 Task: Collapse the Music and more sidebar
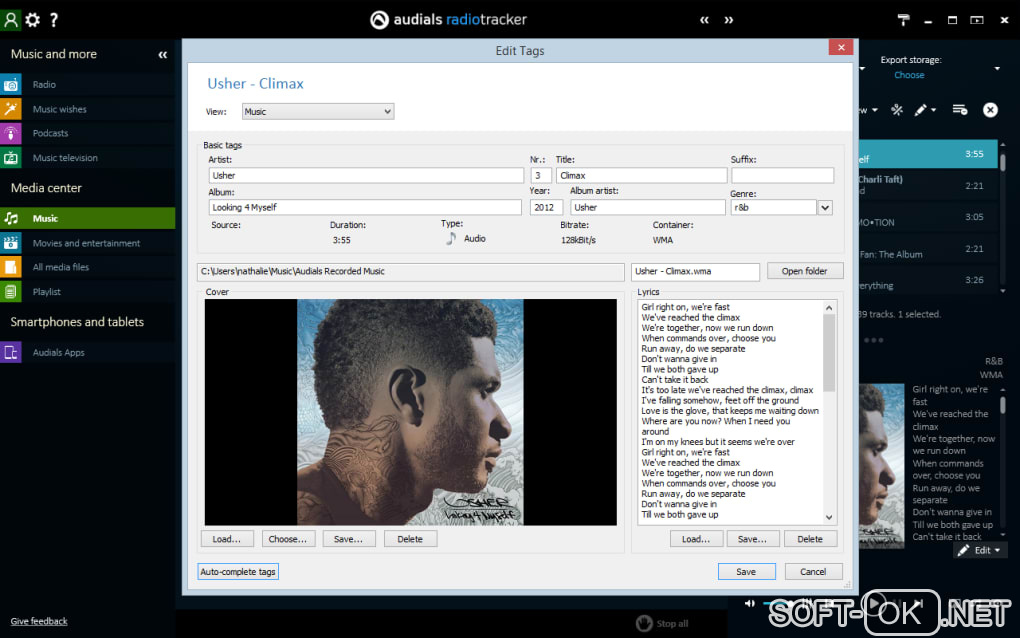coord(163,55)
